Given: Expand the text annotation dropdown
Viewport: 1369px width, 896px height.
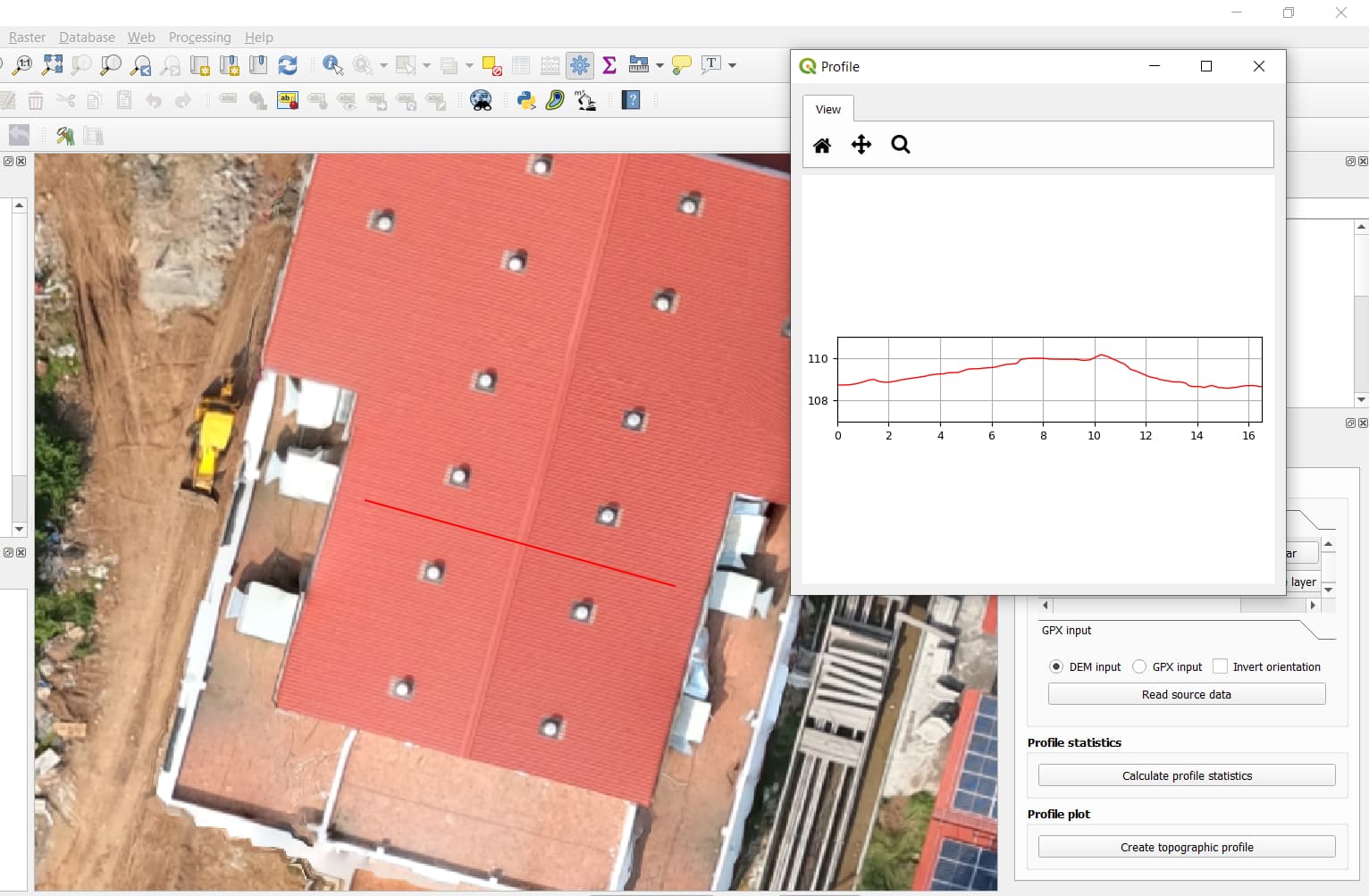Looking at the screenshot, I should pos(730,64).
